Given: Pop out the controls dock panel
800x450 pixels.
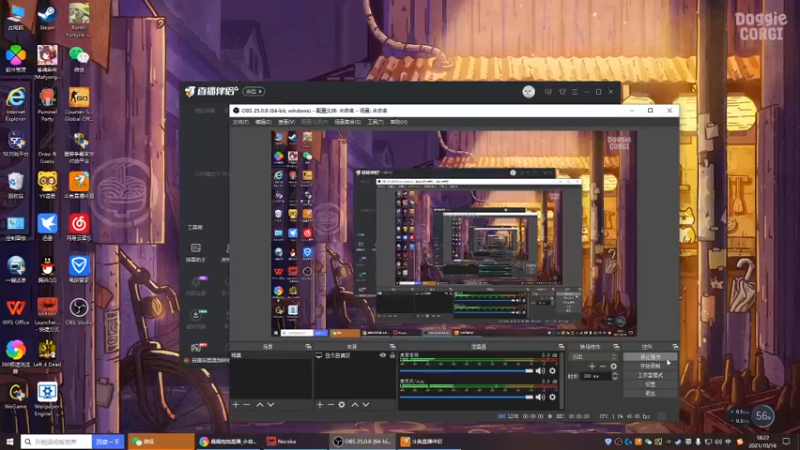Looking at the screenshot, I should 675,346.
